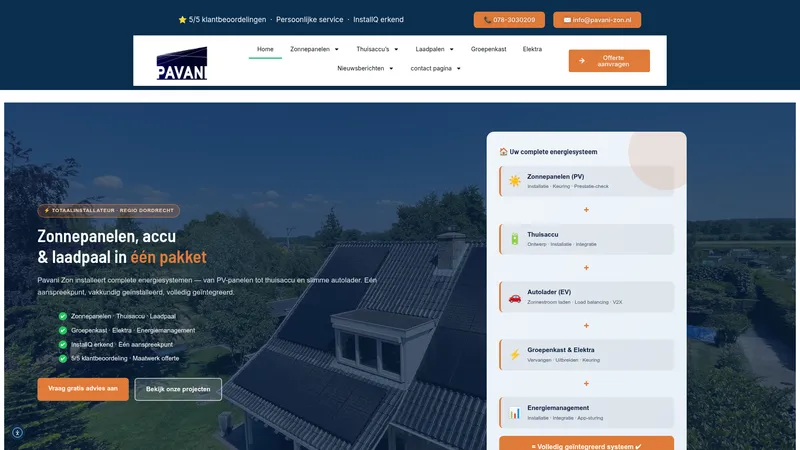
Task: Click the red car icon for Autolader (EV)
Action: [514, 297]
